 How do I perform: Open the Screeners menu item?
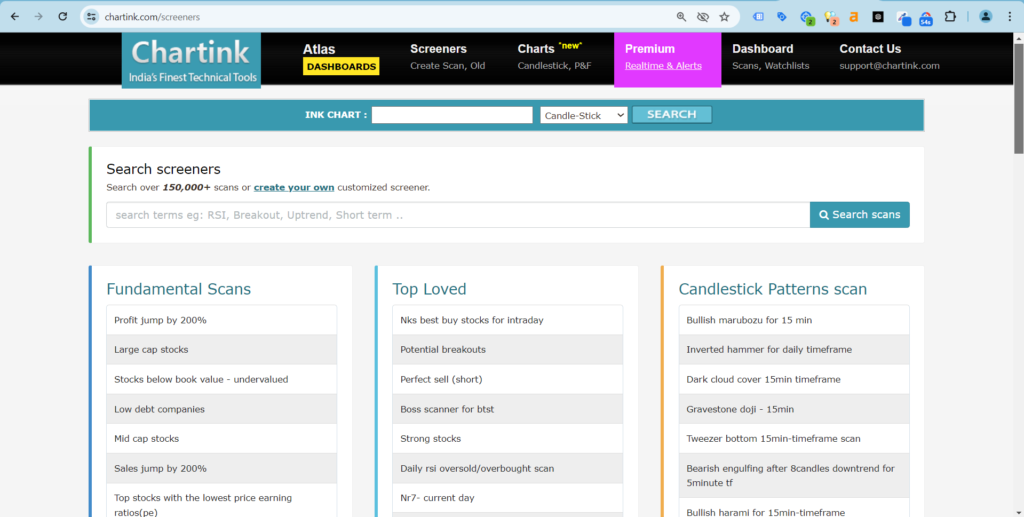447,57
